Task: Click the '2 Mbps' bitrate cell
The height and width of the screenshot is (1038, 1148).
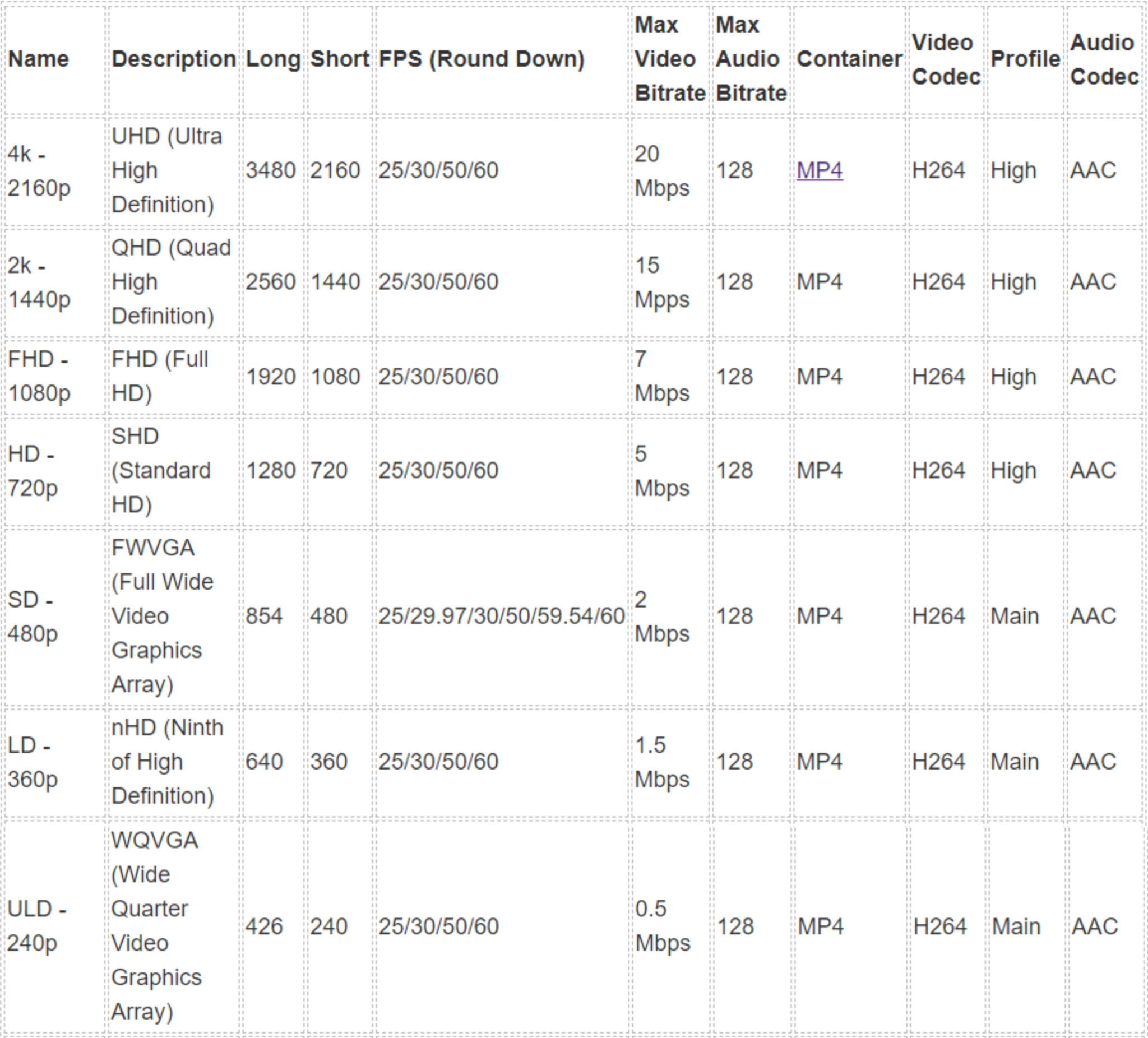Action: tap(661, 616)
